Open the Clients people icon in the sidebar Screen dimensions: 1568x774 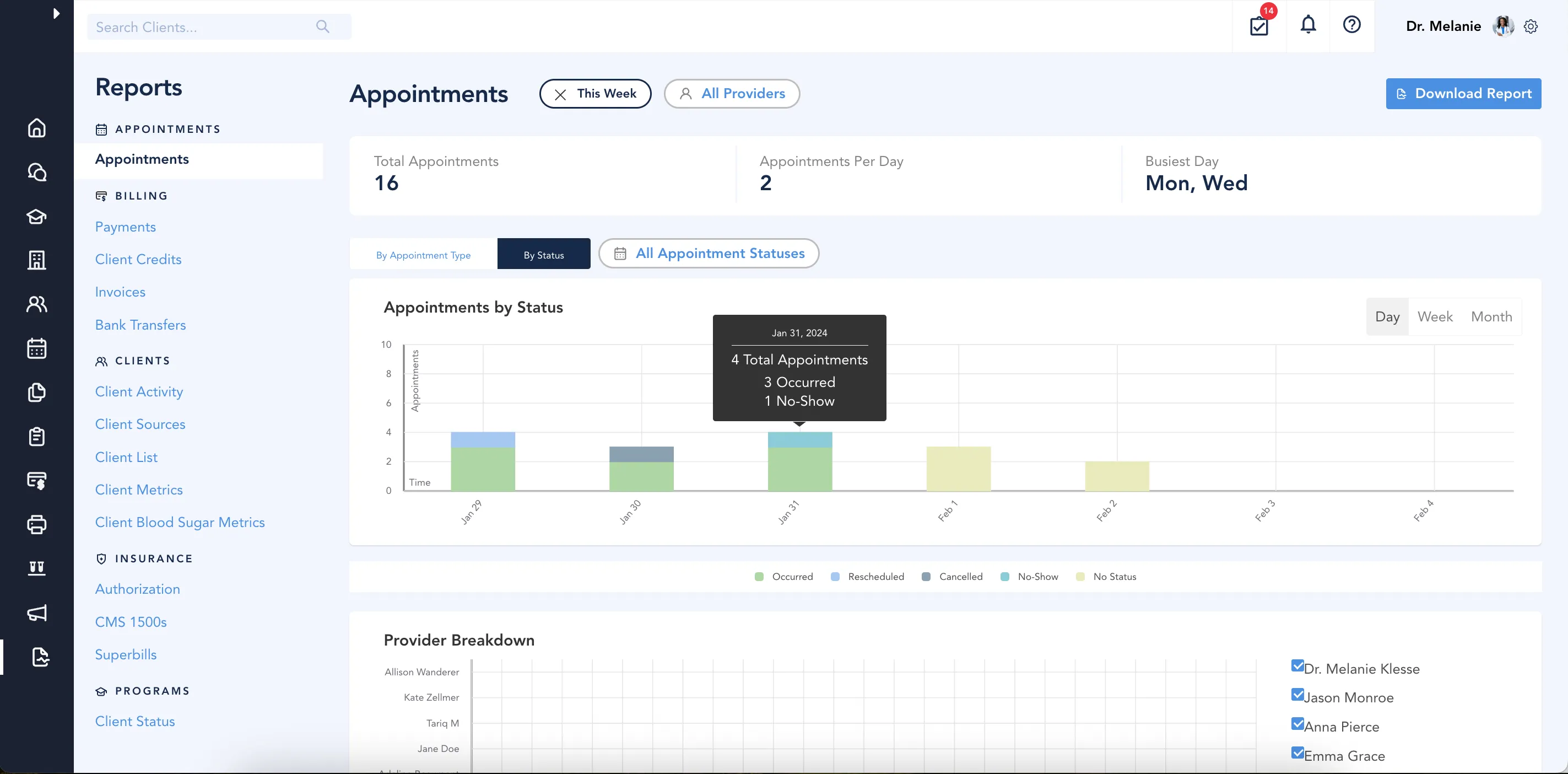coord(36,304)
